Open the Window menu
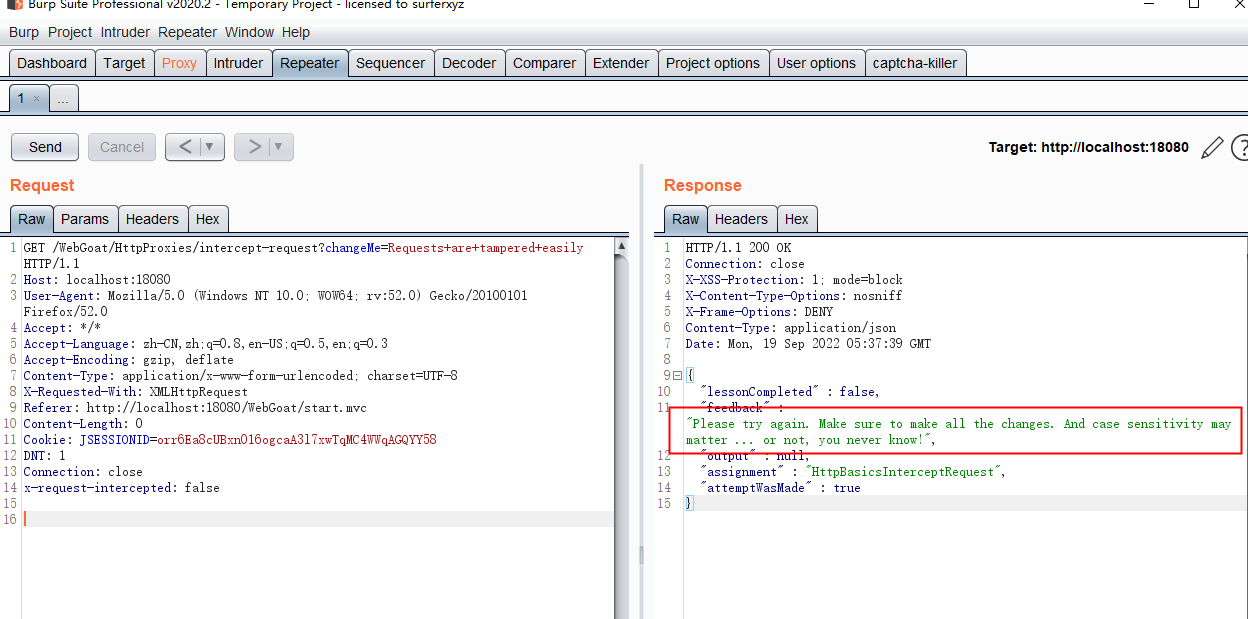Image resolution: width=1248 pixels, height=619 pixels. pos(249,32)
